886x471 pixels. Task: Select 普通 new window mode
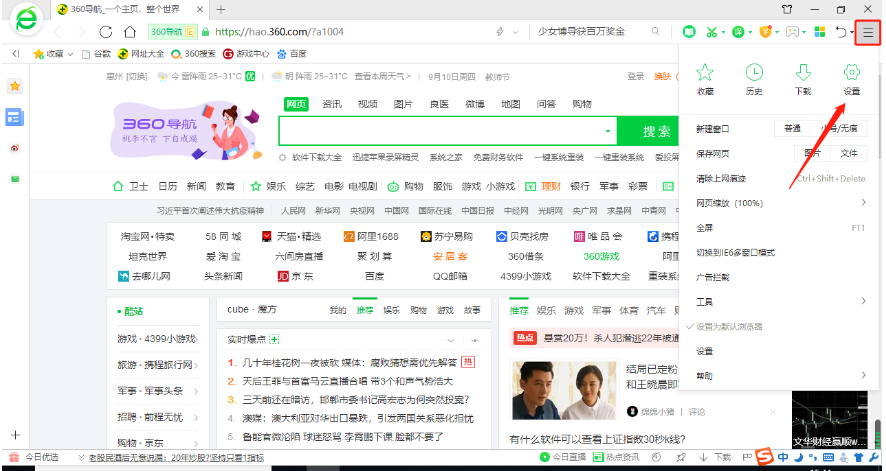pyautogui.click(x=792, y=129)
